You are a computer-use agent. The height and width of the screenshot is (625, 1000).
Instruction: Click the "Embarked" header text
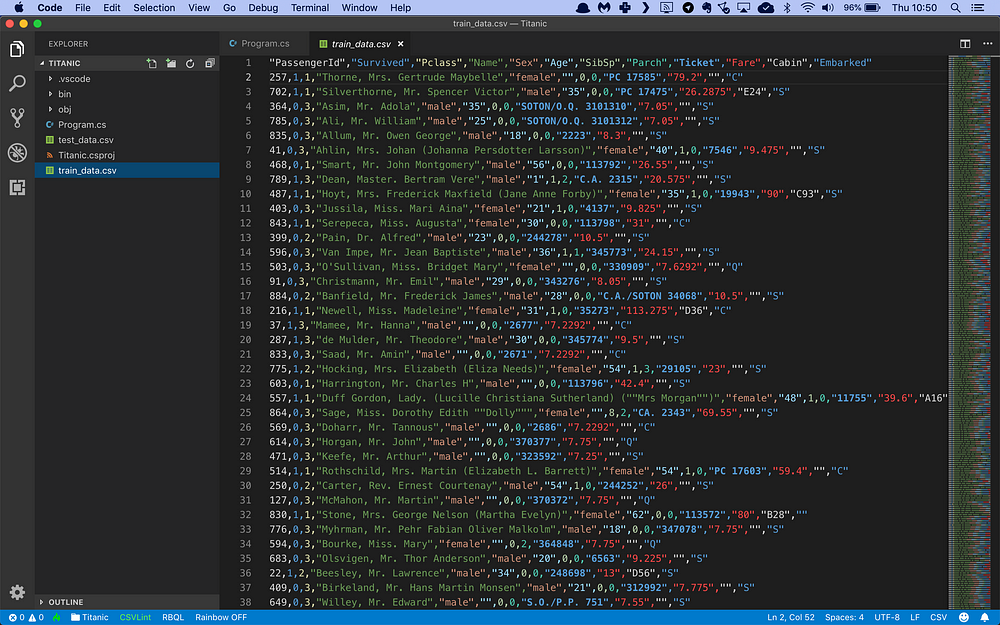click(842, 62)
